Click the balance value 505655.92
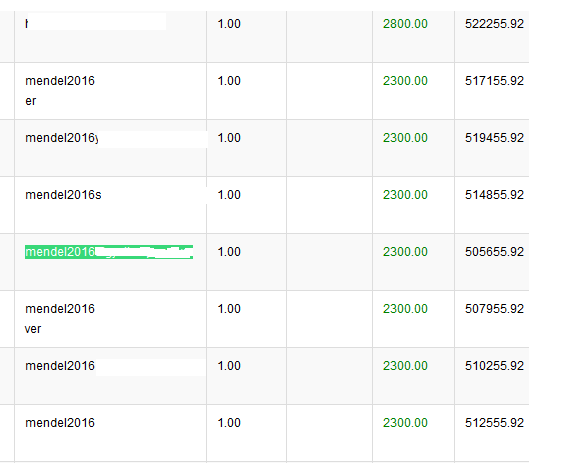Image resolution: width=561 pixels, height=463 pixels. click(x=494, y=252)
